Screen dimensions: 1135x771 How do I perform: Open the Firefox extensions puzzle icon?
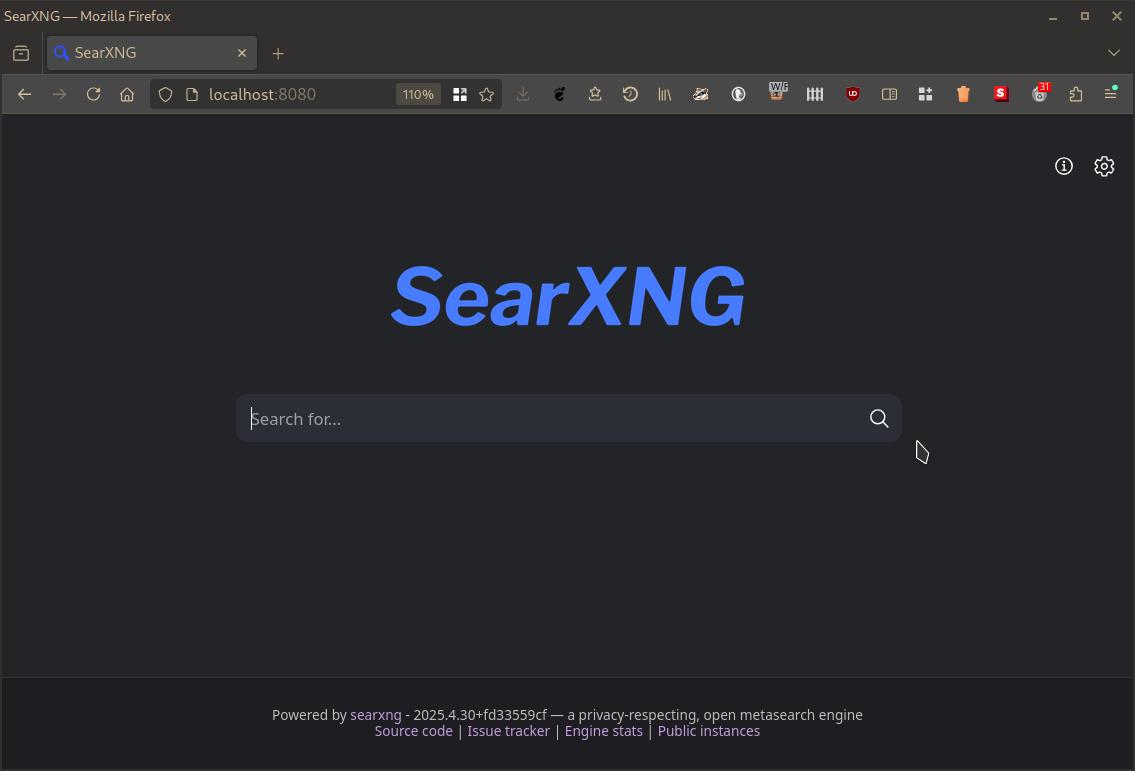pyautogui.click(x=1076, y=94)
